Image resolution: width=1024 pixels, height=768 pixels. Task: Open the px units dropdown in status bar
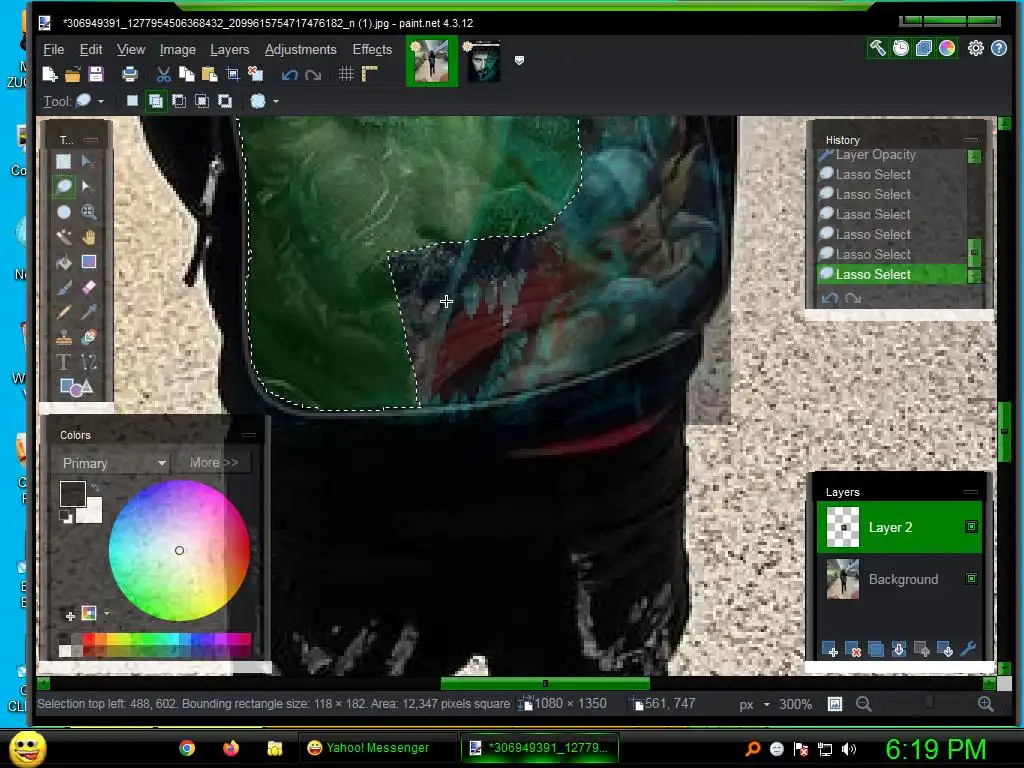point(767,705)
